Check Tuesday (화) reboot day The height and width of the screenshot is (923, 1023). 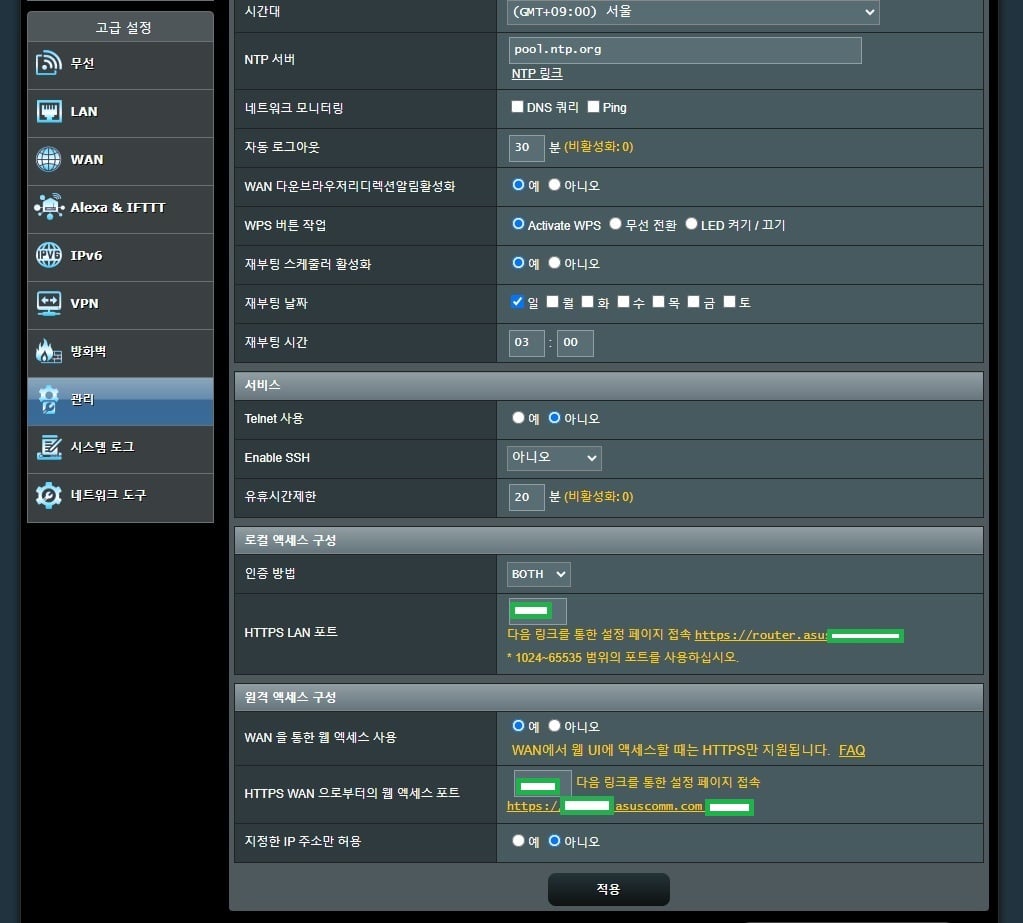[588, 302]
